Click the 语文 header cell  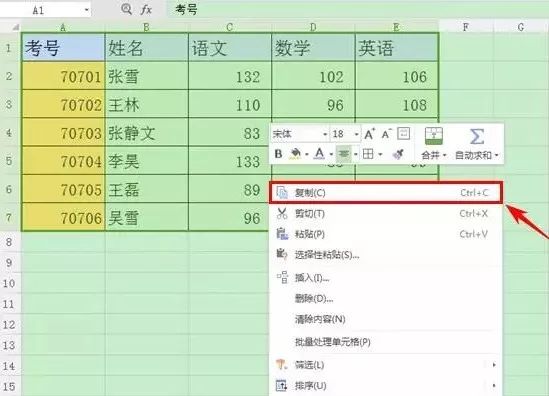point(230,48)
